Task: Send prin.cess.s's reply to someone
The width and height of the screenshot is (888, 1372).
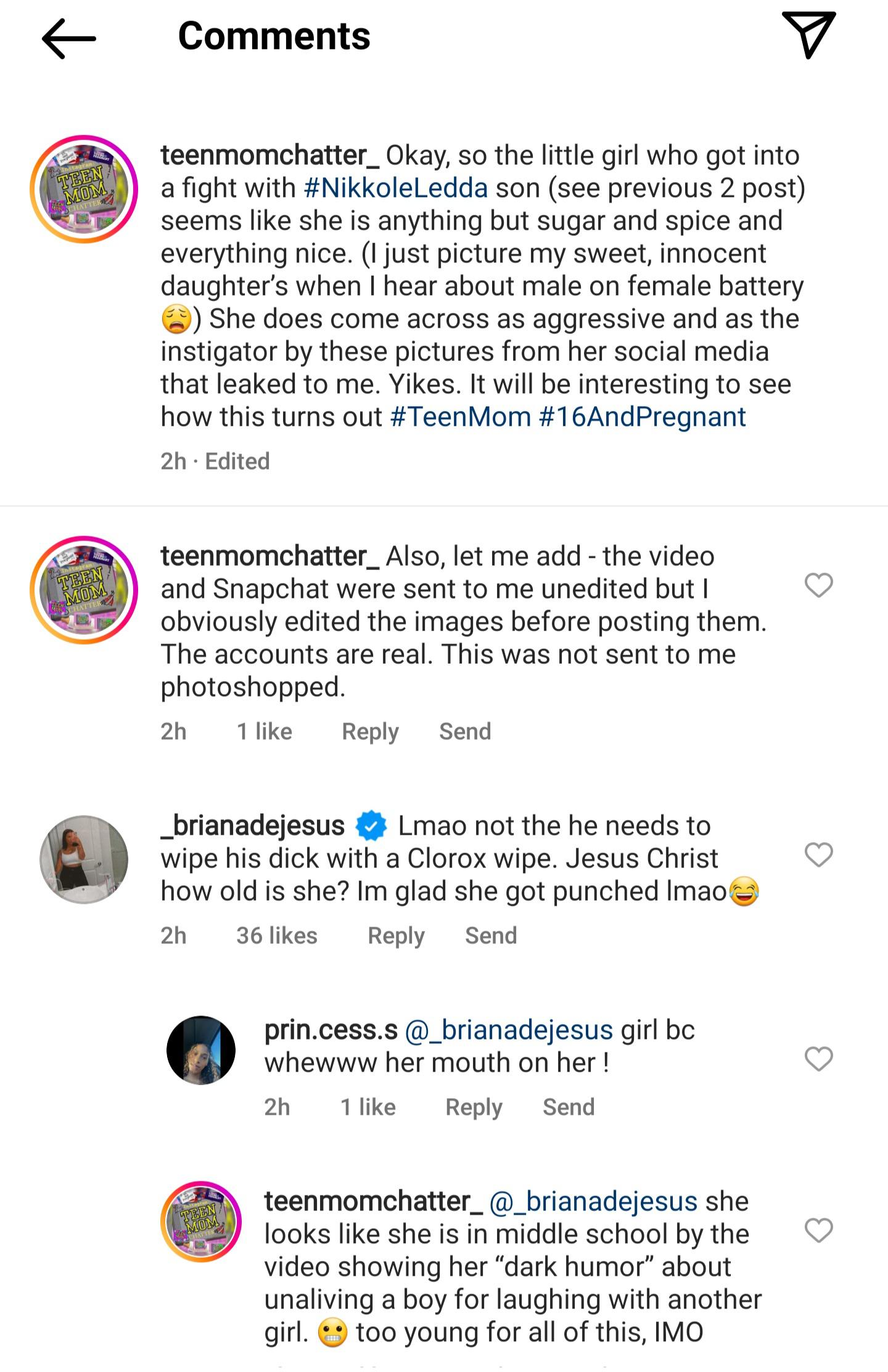Action: pyautogui.click(x=569, y=1107)
